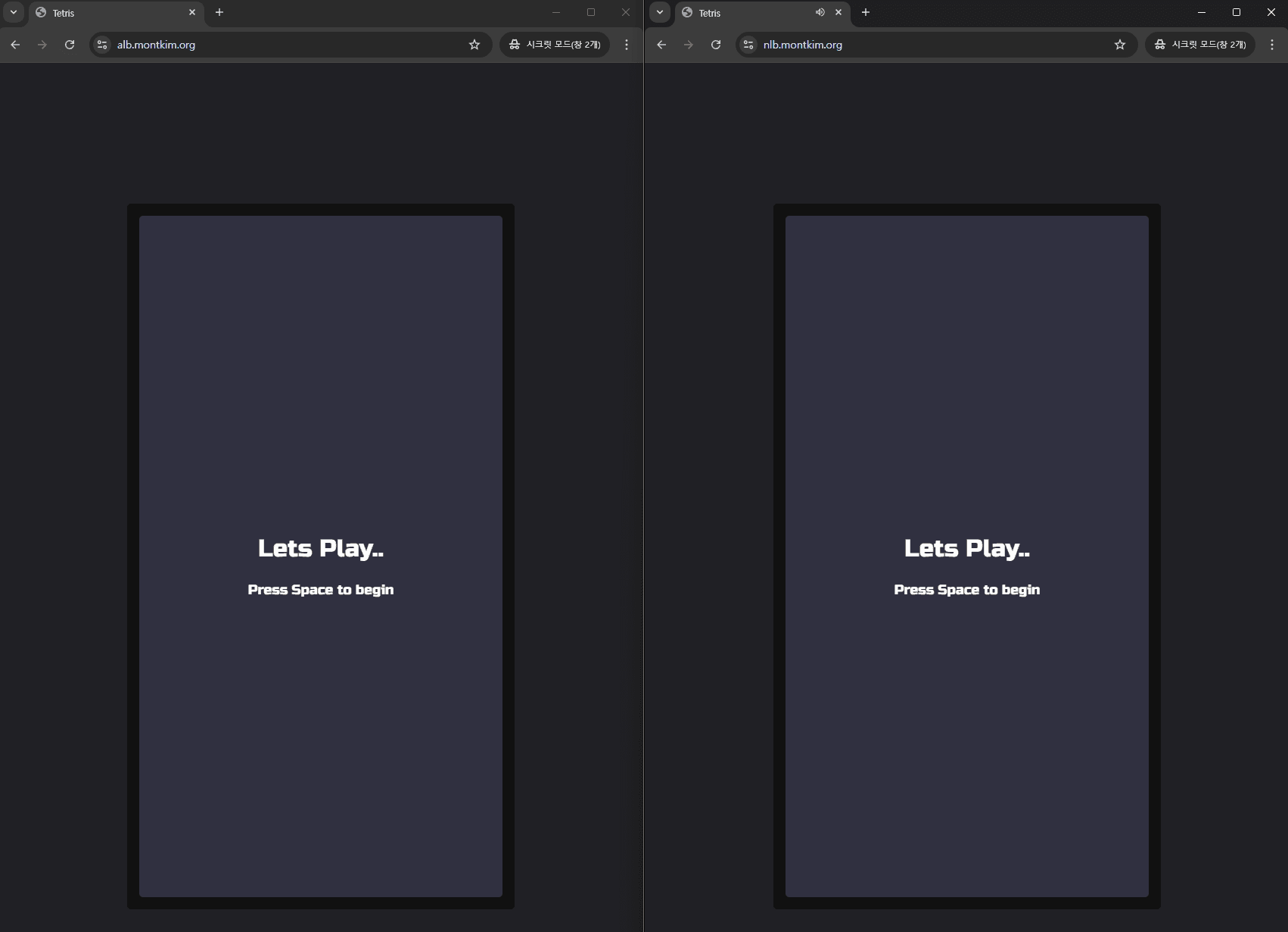Bookmark nlb.montkim.org with the star icon
Viewport: 1288px width, 932px height.
[x=1120, y=45]
